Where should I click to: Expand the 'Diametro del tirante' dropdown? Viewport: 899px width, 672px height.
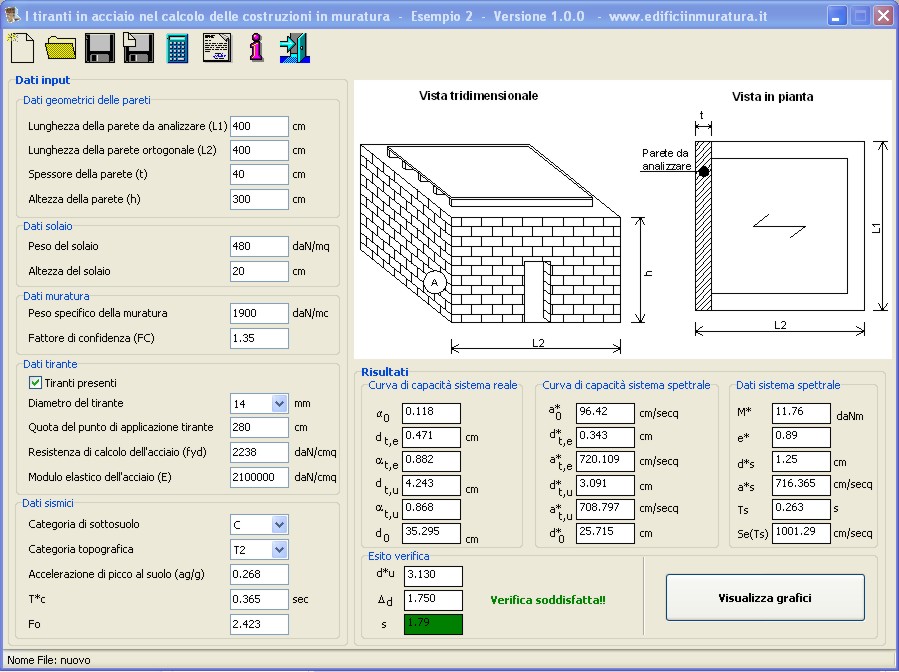[279, 404]
